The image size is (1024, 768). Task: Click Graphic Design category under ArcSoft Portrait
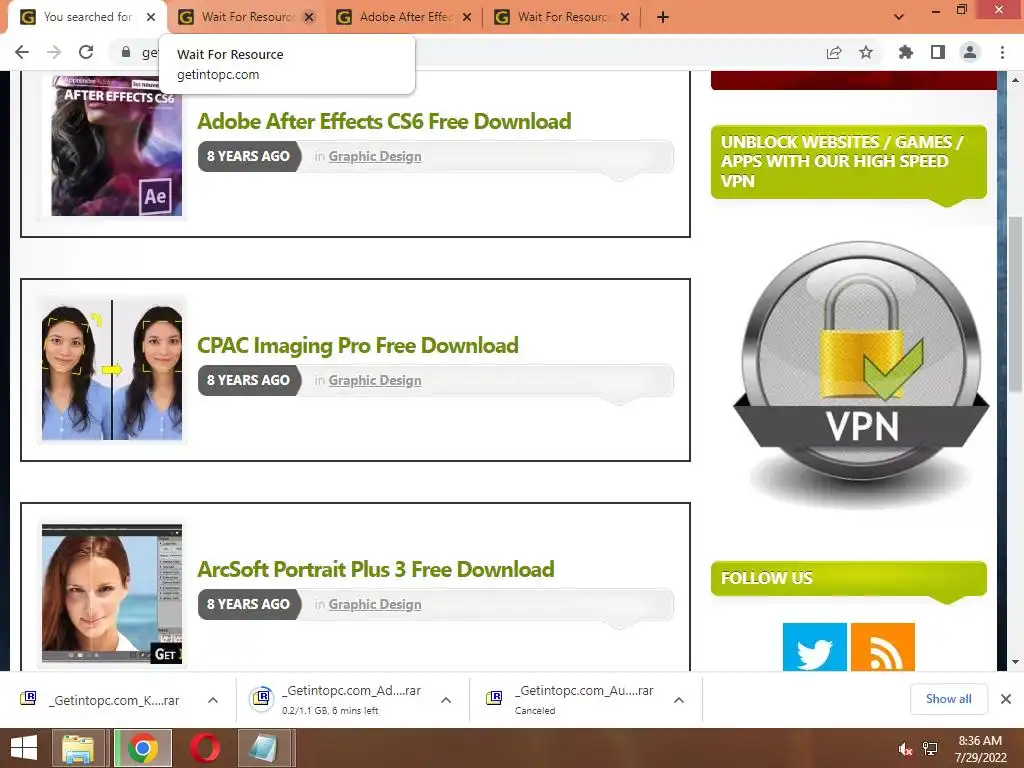pos(375,605)
